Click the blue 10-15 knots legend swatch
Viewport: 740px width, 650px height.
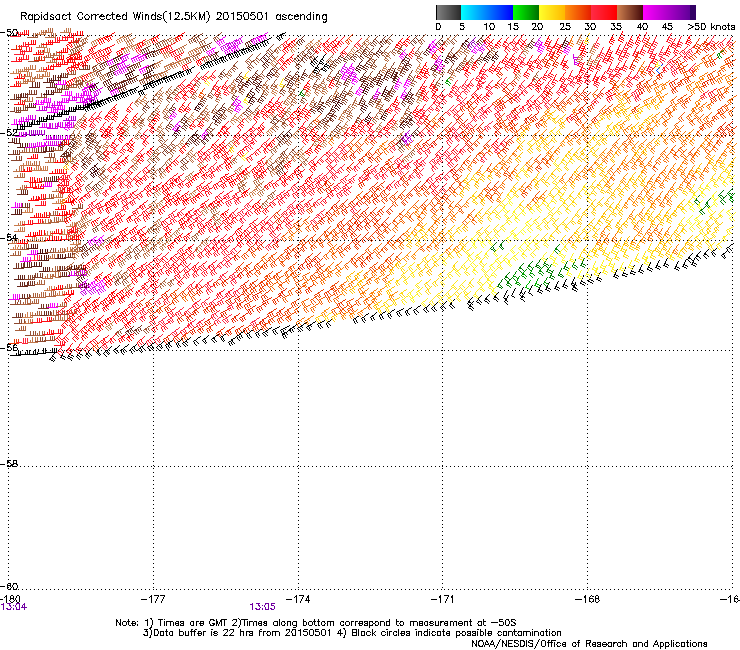(x=500, y=12)
